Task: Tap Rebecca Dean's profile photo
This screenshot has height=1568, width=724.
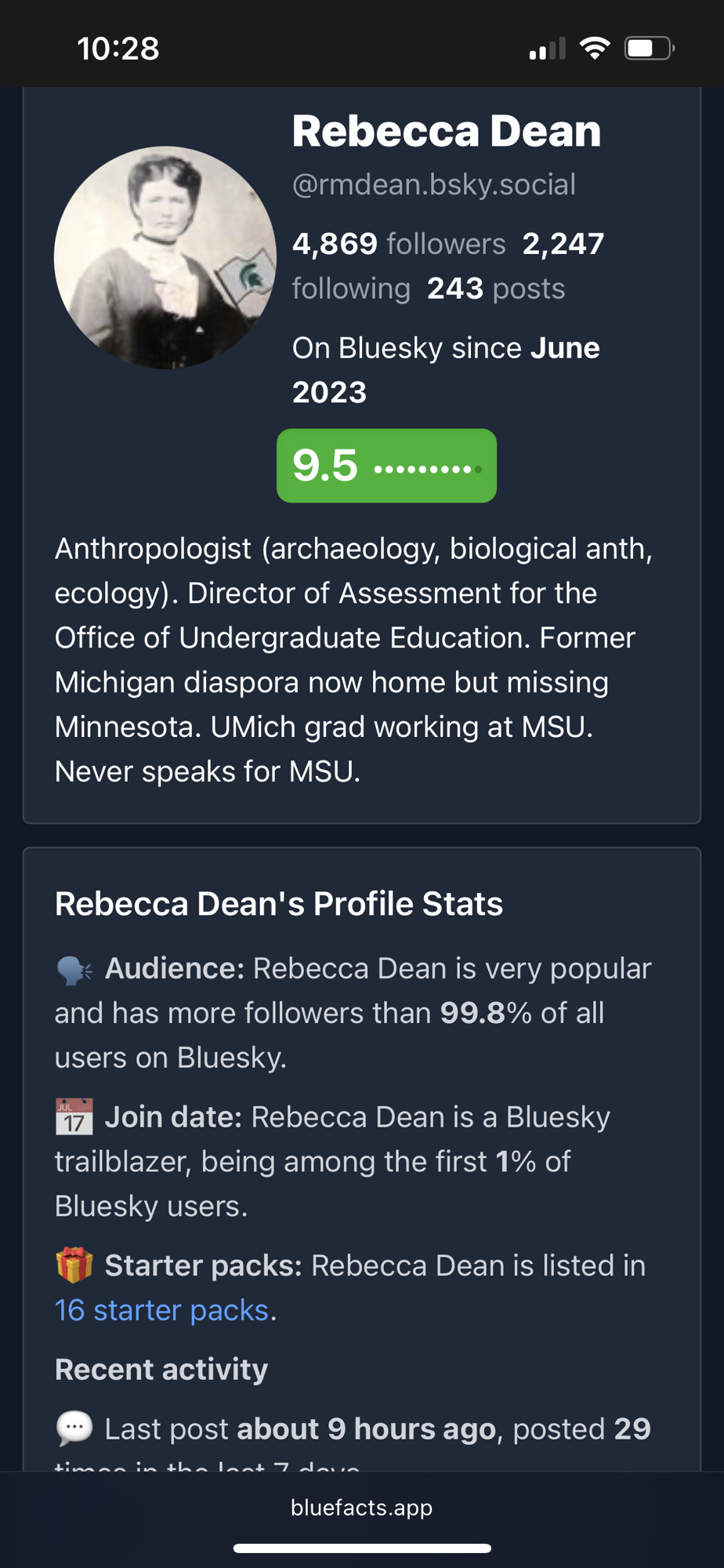Action: click(165, 258)
